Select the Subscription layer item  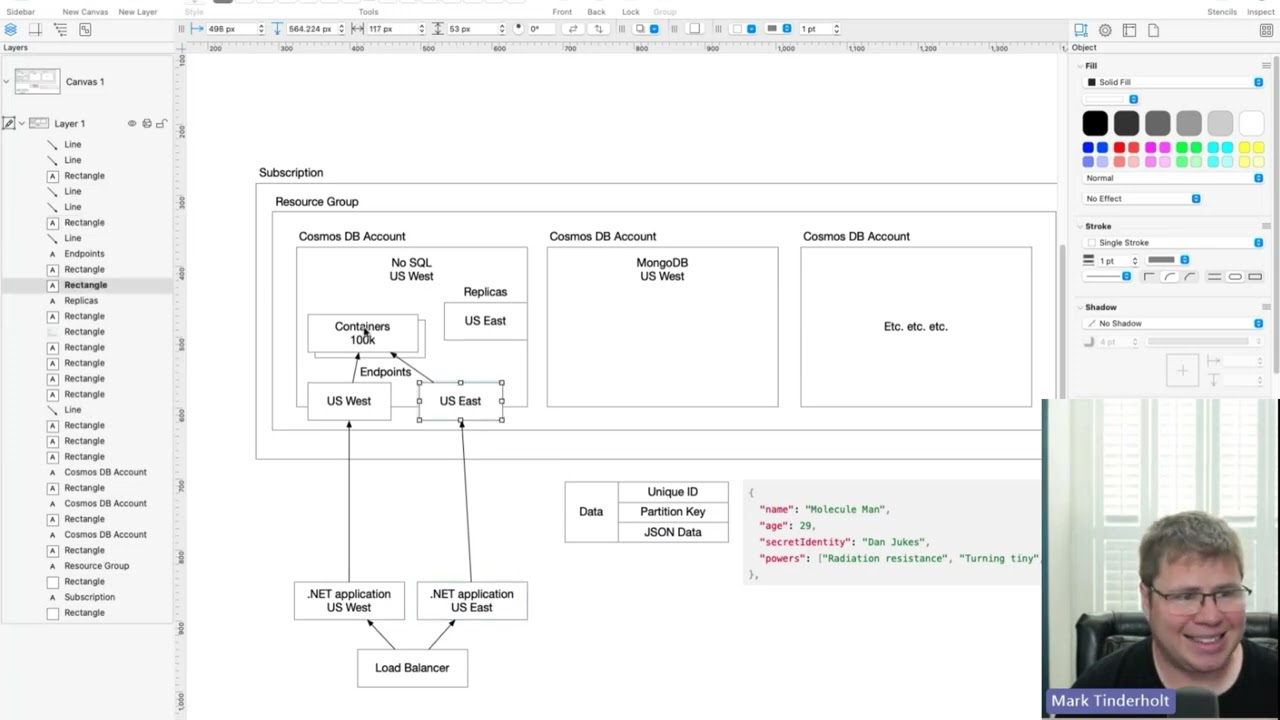tap(89, 597)
